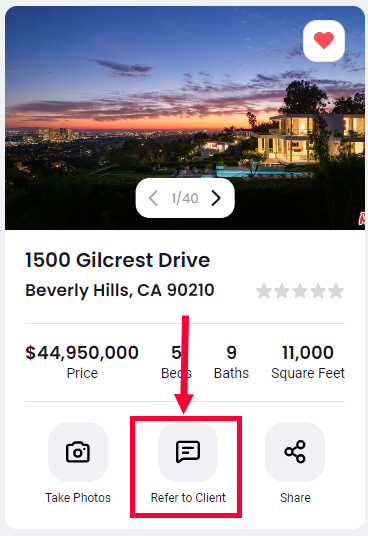Viewport: 368px width, 536px height.
Task: Rate the property two stars
Action: 282,291
